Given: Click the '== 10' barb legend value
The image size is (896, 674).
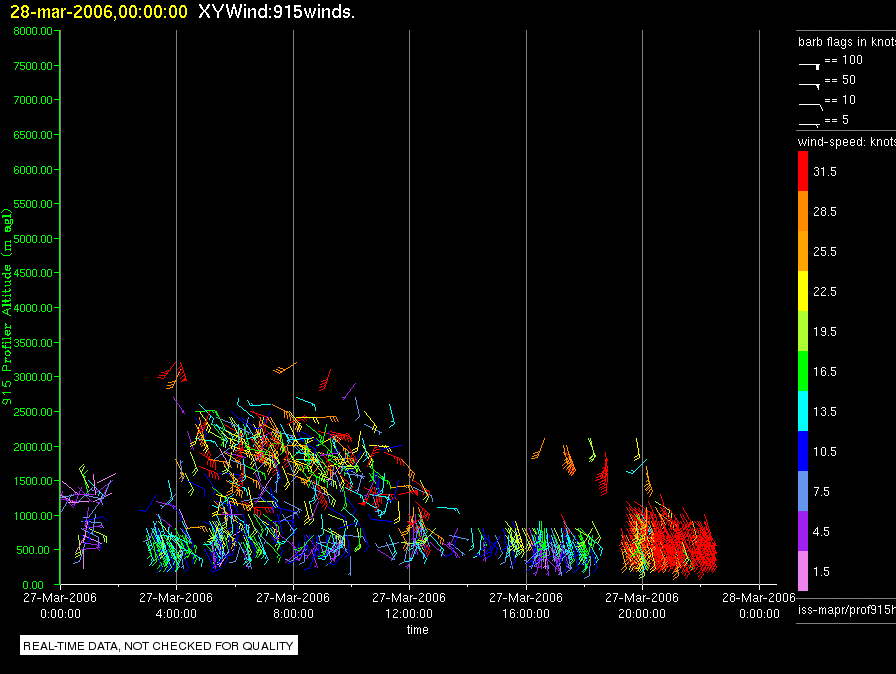Looking at the screenshot, I should [840, 100].
